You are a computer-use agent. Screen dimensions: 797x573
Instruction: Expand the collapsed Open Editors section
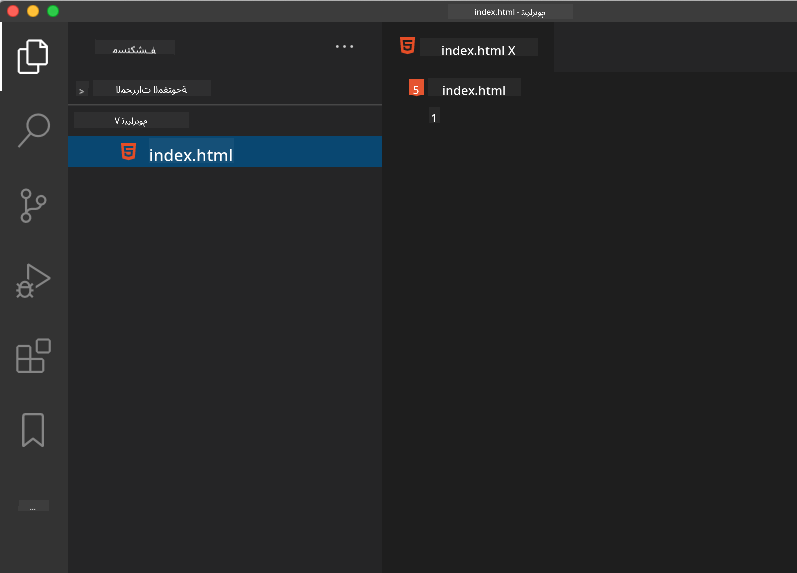[x=82, y=90]
